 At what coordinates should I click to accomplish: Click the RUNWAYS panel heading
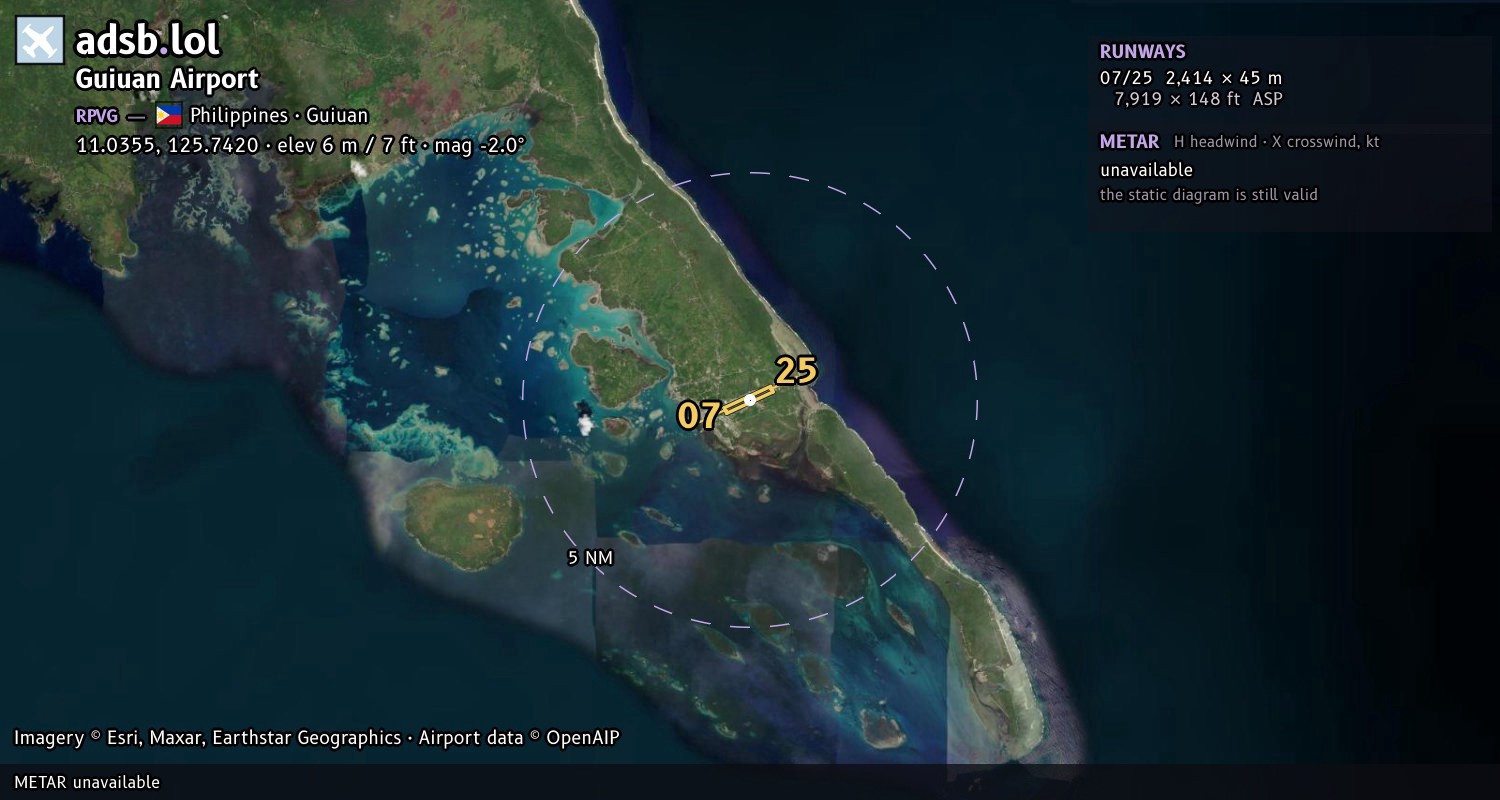click(x=1142, y=52)
